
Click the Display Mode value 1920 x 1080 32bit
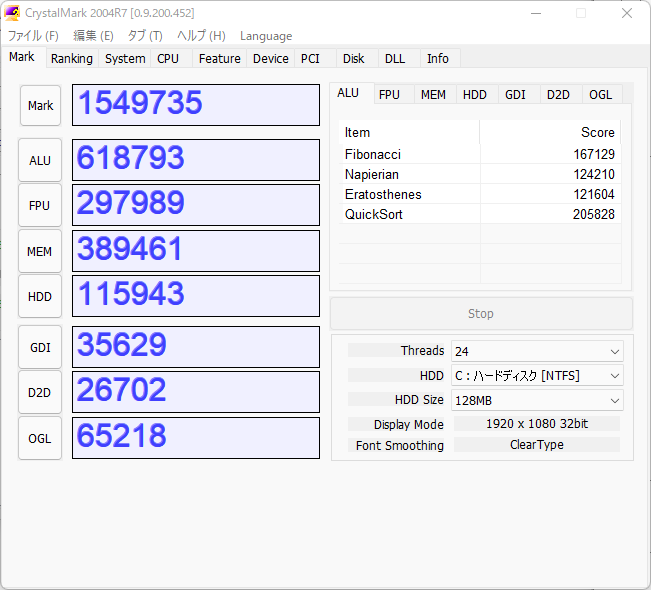tap(537, 424)
